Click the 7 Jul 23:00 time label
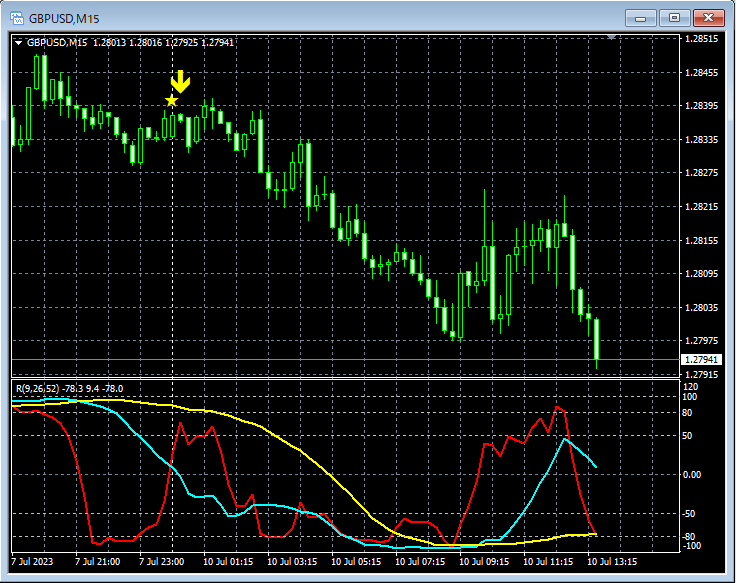The height and width of the screenshot is (583, 737). point(162,561)
